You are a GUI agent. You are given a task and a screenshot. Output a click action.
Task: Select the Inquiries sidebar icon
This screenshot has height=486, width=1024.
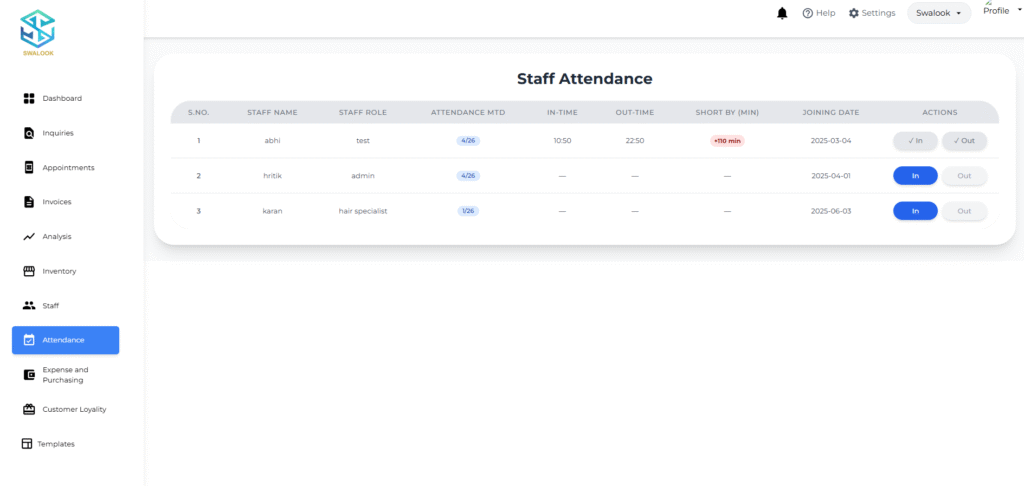[29, 133]
